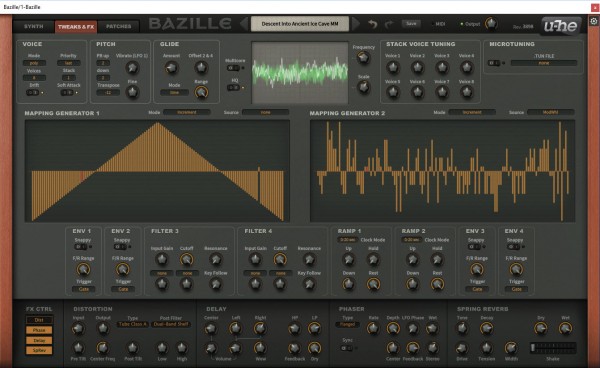Click the undo arrow icon

pyautogui.click(x=372, y=24)
